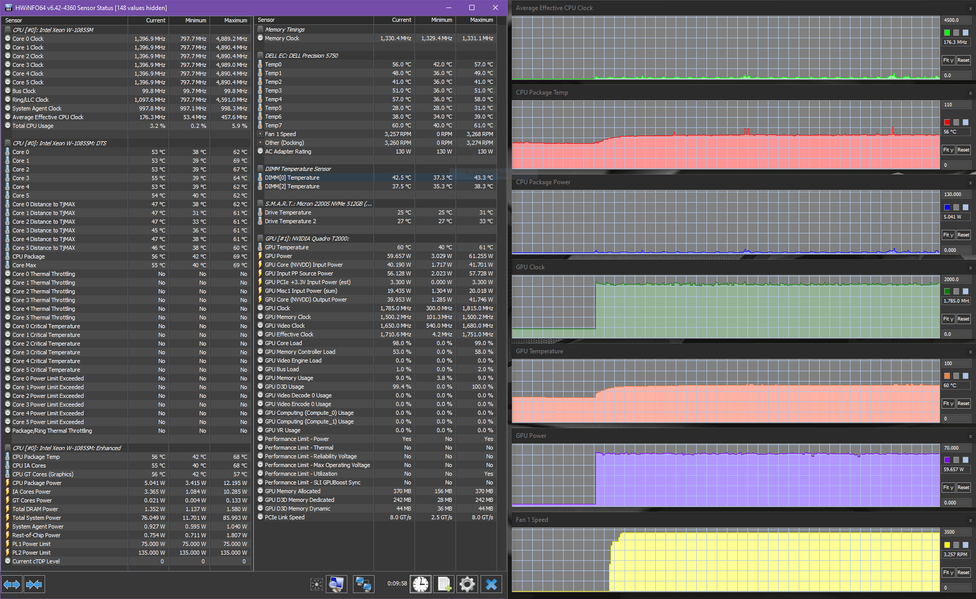
Task: Click the monitor with magnifier icon
Action: pyautogui.click(x=336, y=584)
